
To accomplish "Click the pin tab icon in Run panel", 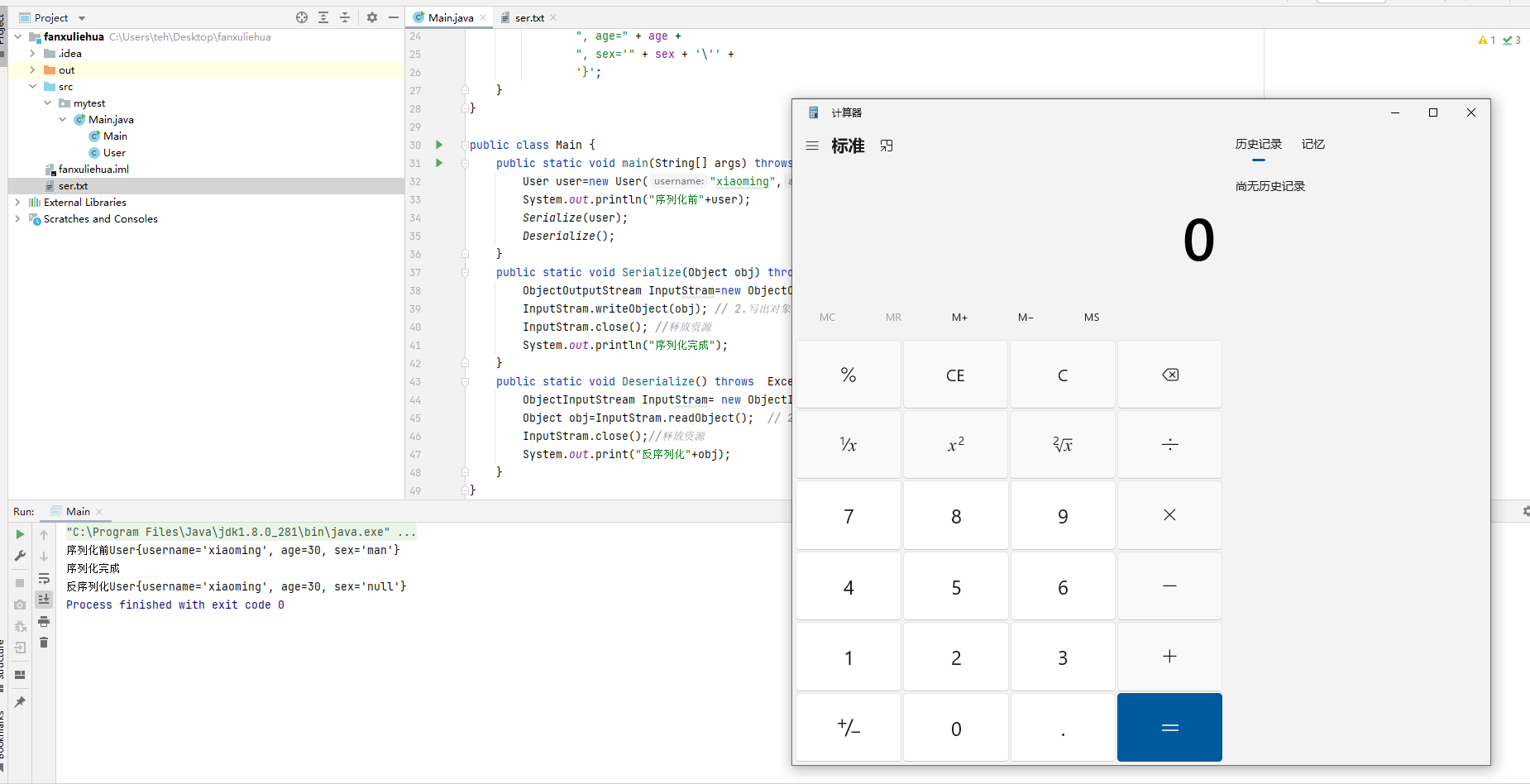I will [x=20, y=702].
